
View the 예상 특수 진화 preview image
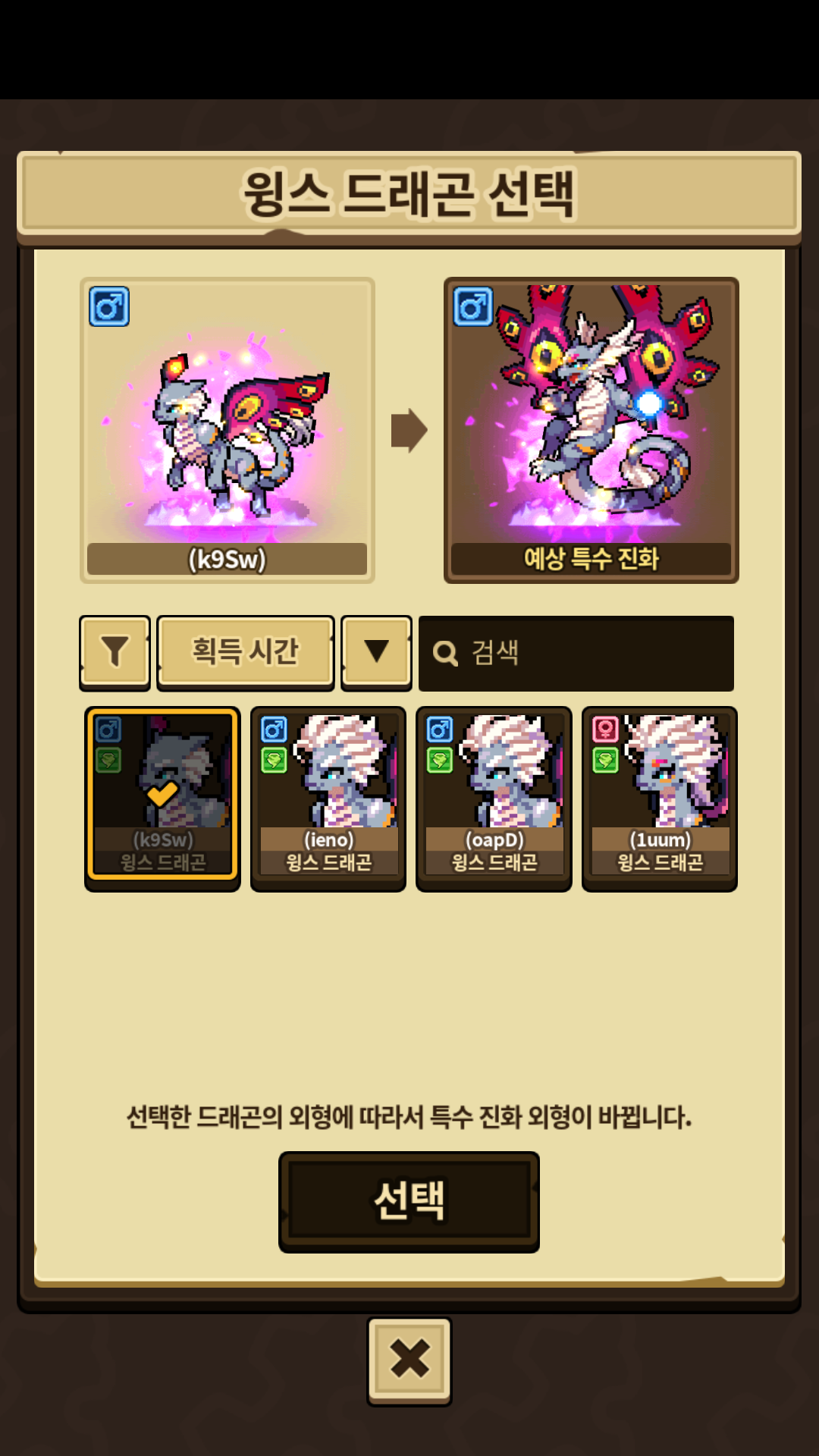point(591,430)
